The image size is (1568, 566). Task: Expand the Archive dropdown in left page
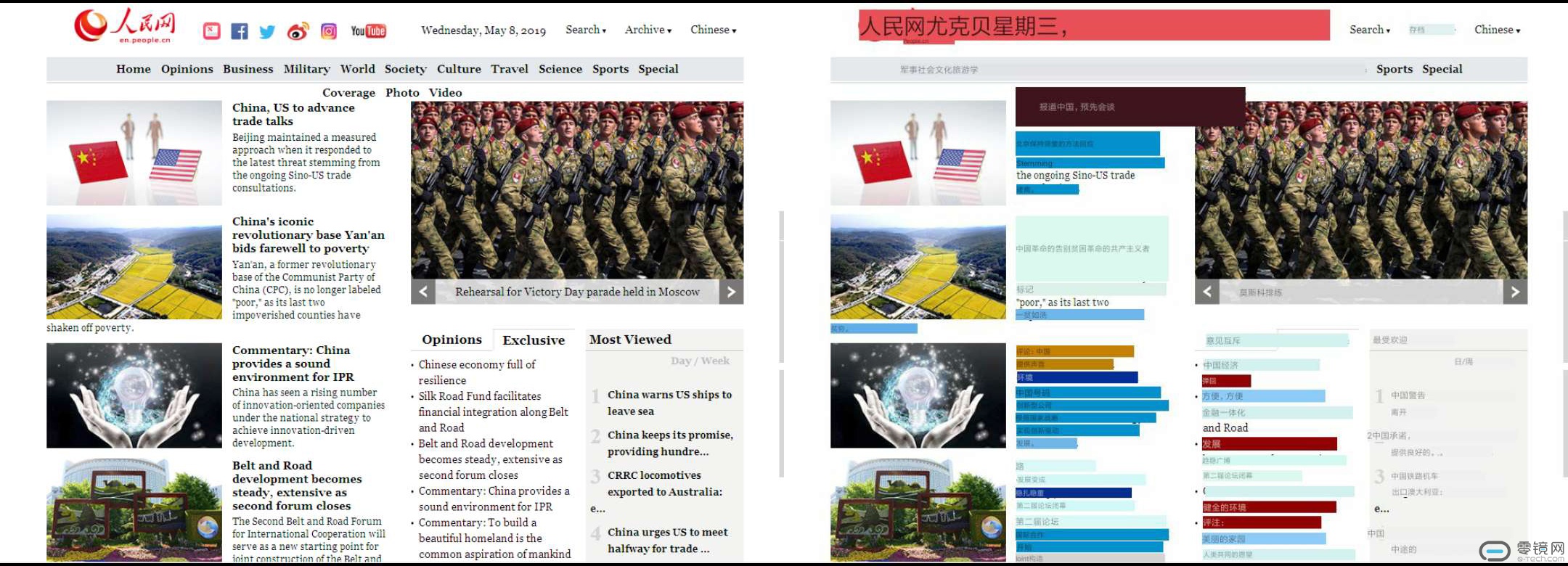coord(648,30)
